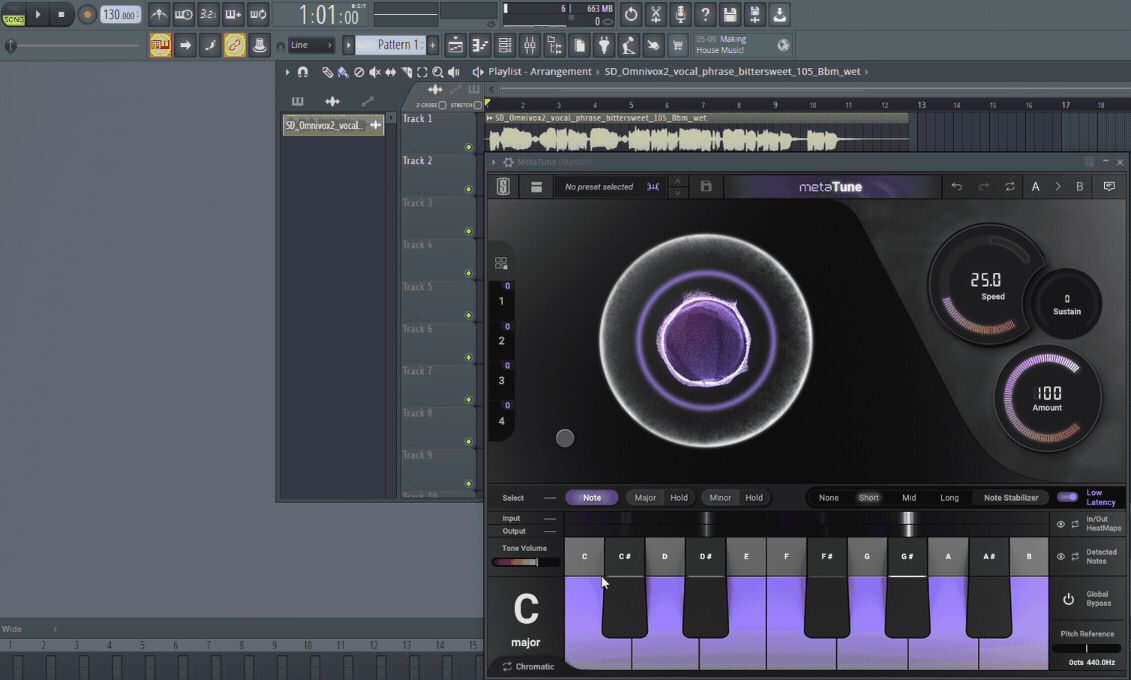This screenshot has width=1131, height=680.
Task: Click the Minor scale button
Action: pyautogui.click(x=719, y=498)
